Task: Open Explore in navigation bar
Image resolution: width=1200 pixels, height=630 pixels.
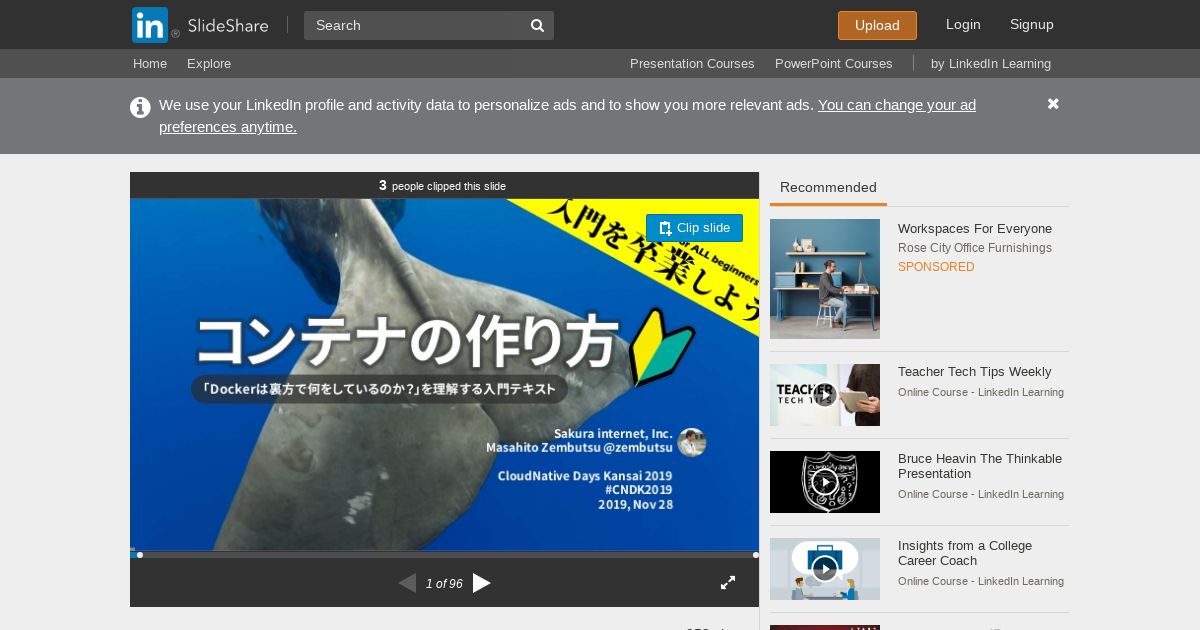Action: coord(209,64)
